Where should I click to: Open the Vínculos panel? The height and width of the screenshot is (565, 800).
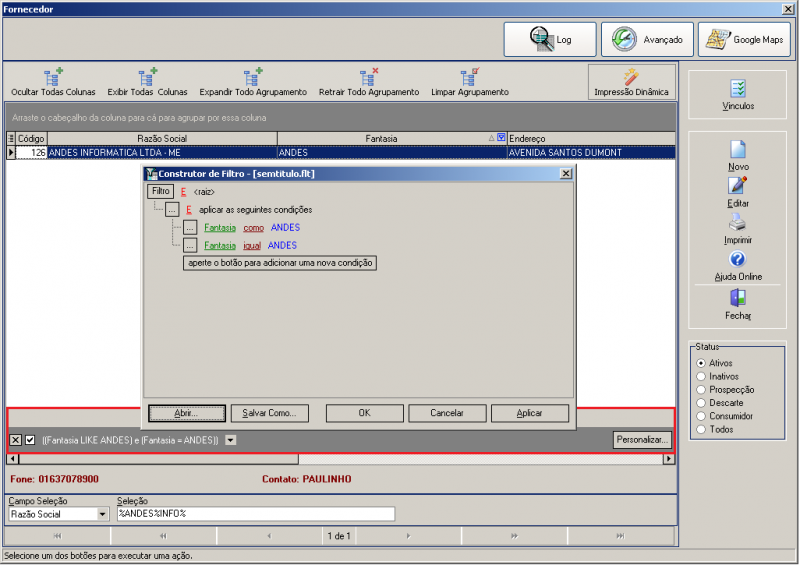[738, 95]
